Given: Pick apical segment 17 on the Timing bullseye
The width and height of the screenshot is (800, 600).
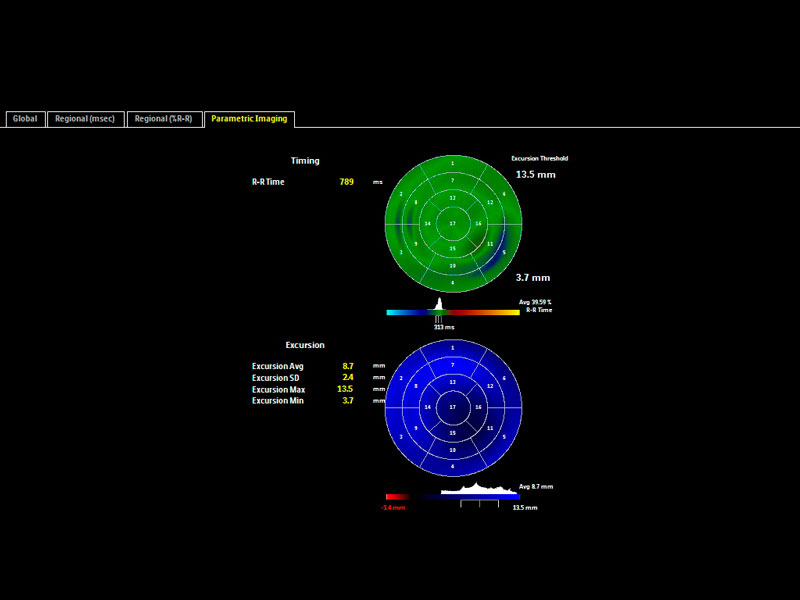Looking at the screenshot, I should pos(453,223).
